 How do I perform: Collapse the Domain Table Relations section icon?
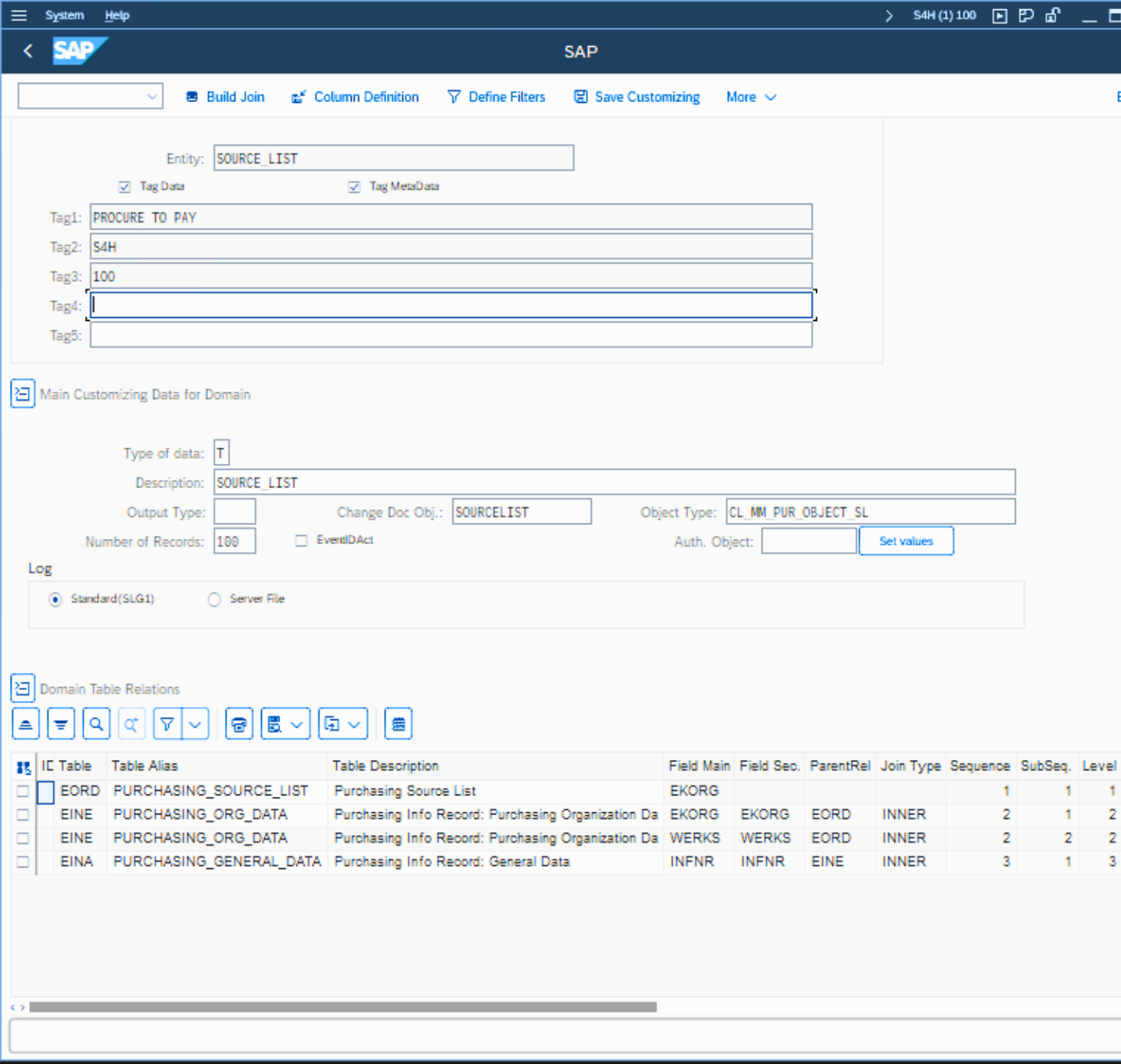pos(22,689)
